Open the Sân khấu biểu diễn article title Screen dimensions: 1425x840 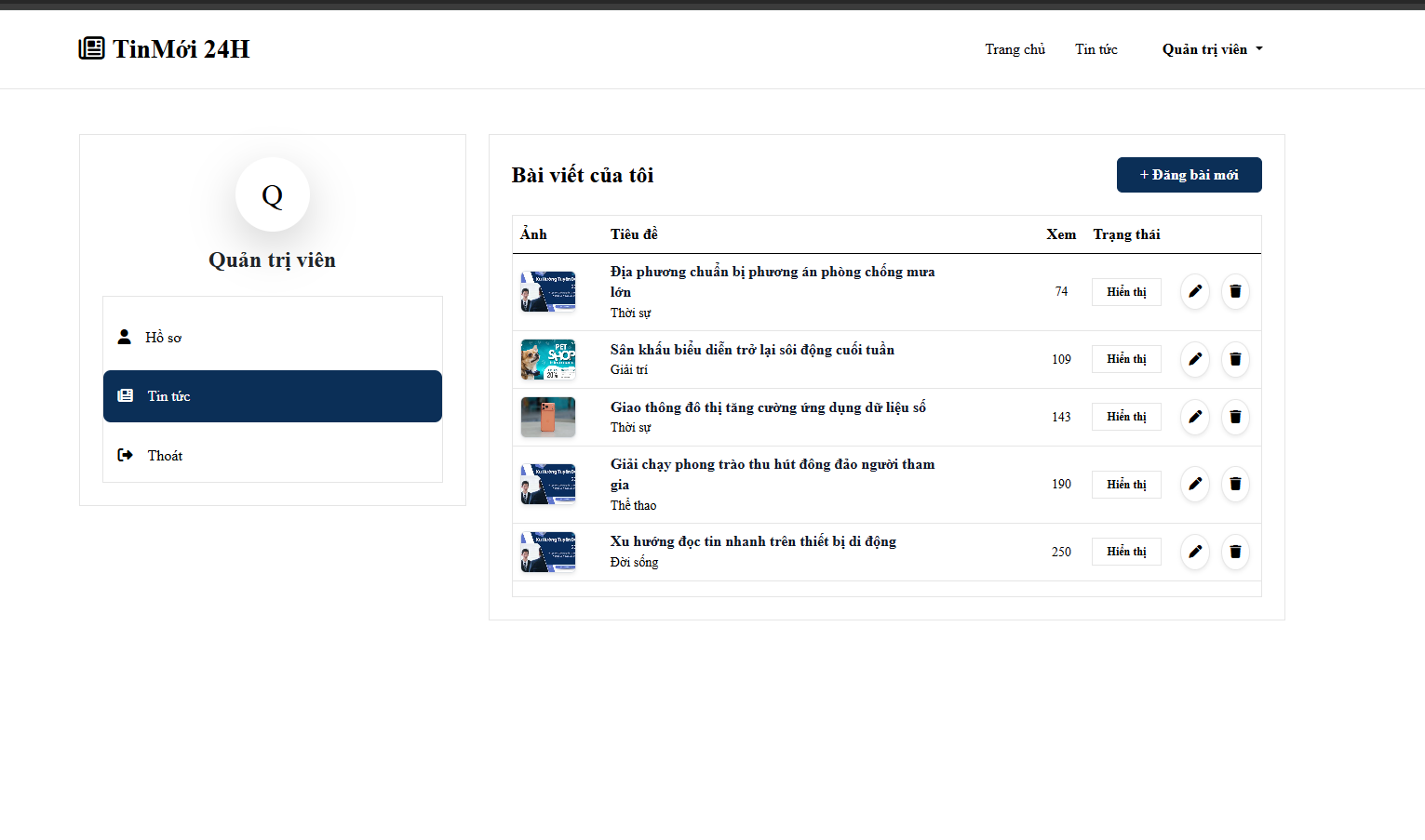tap(752, 350)
